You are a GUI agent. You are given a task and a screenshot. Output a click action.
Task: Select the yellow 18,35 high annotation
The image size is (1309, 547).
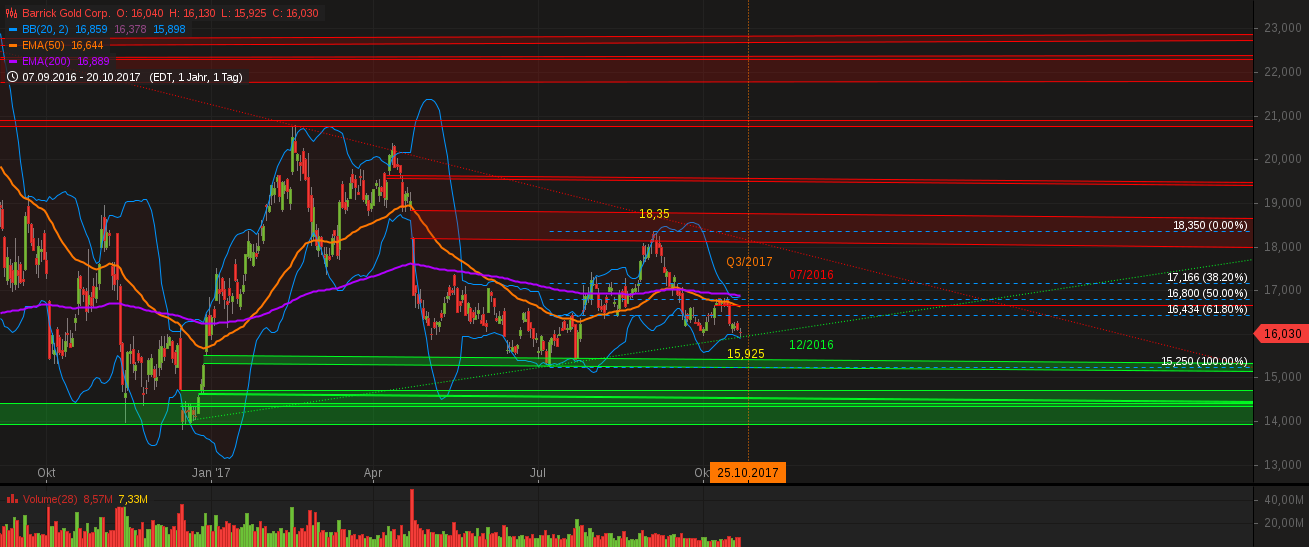point(654,214)
